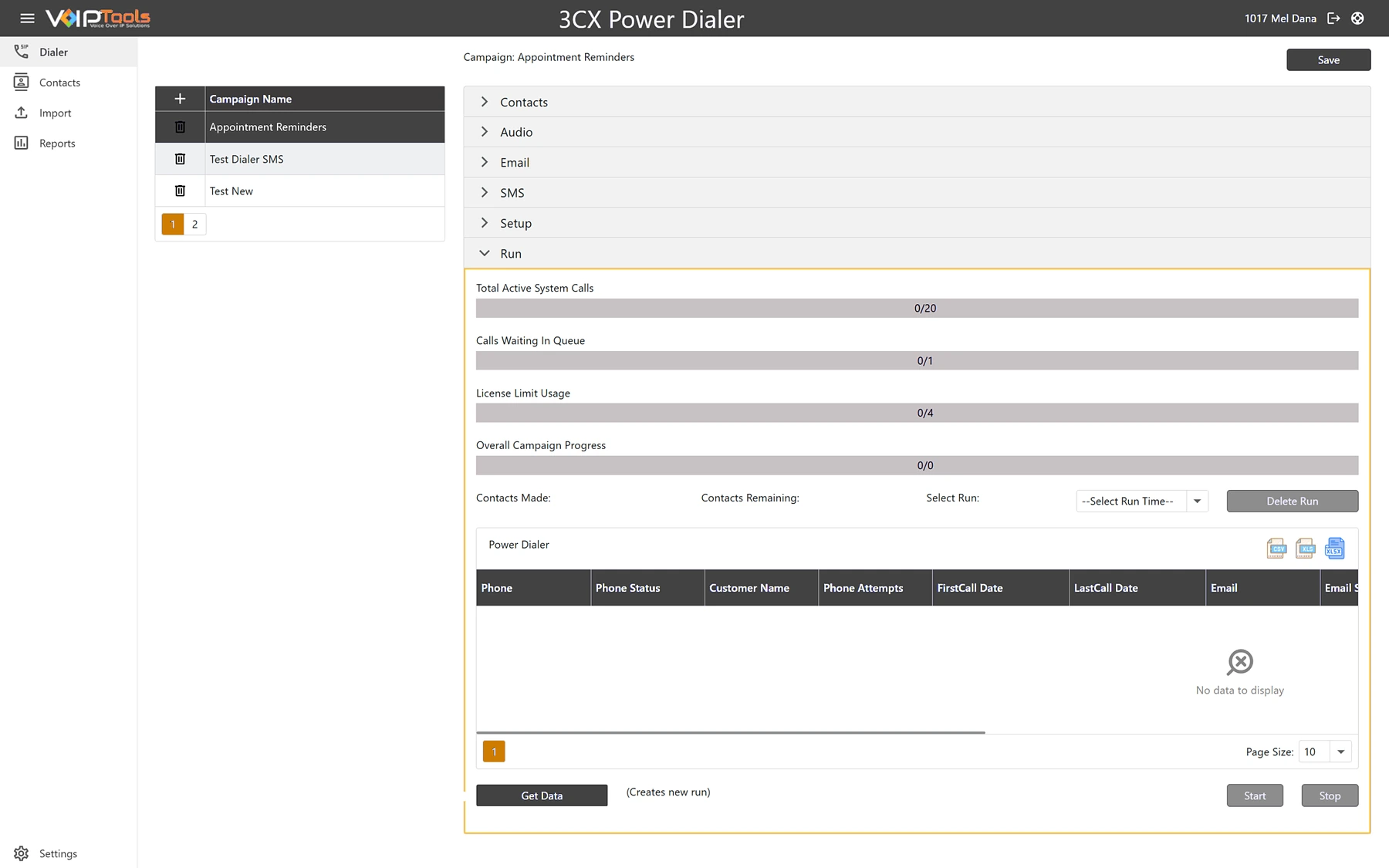This screenshot has height=868, width=1389.
Task: Export Power Dialer grid to XLS
Action: click(x=1305, y=549)
